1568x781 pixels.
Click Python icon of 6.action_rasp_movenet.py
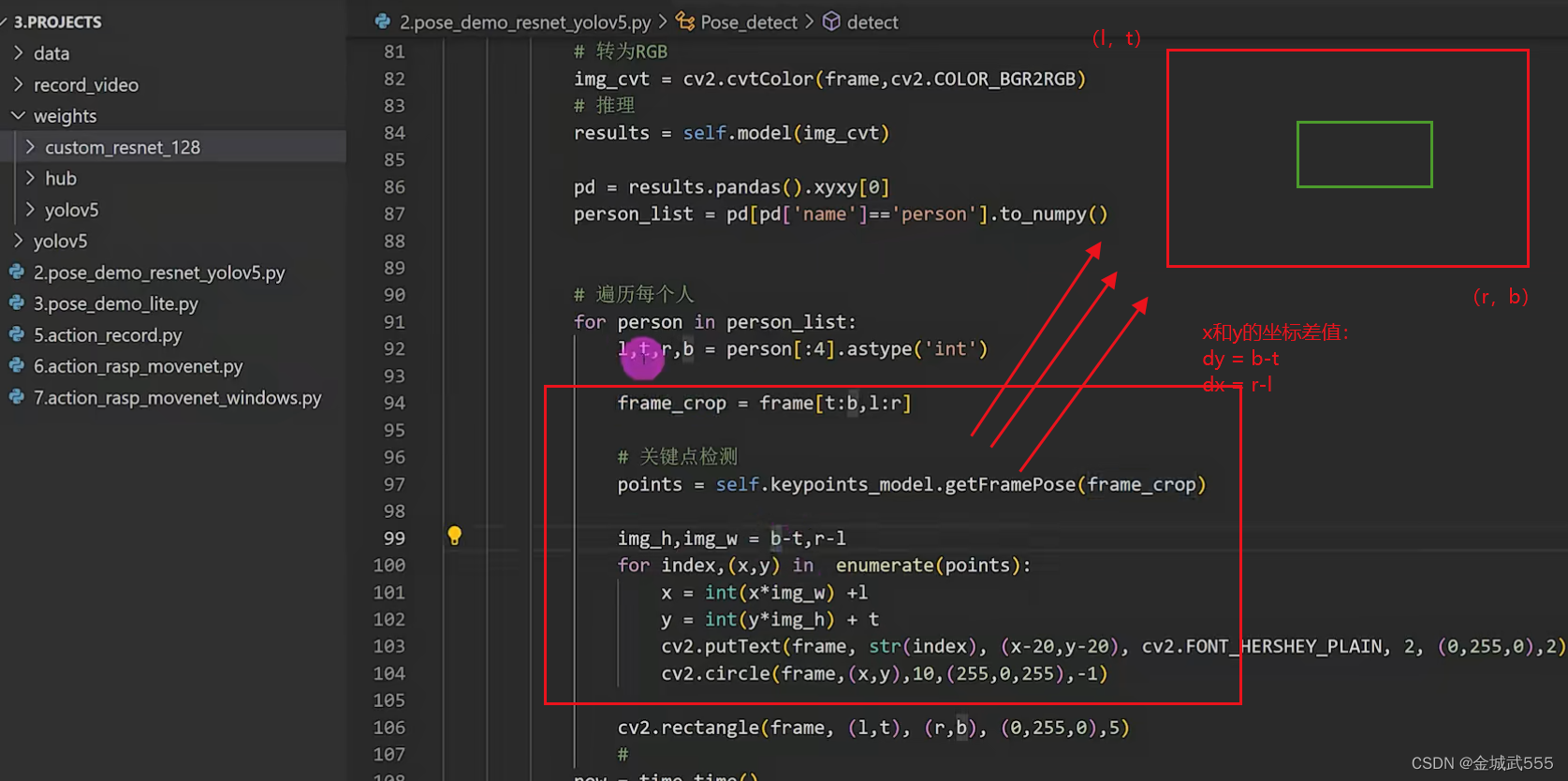click(x=17, y=366)
